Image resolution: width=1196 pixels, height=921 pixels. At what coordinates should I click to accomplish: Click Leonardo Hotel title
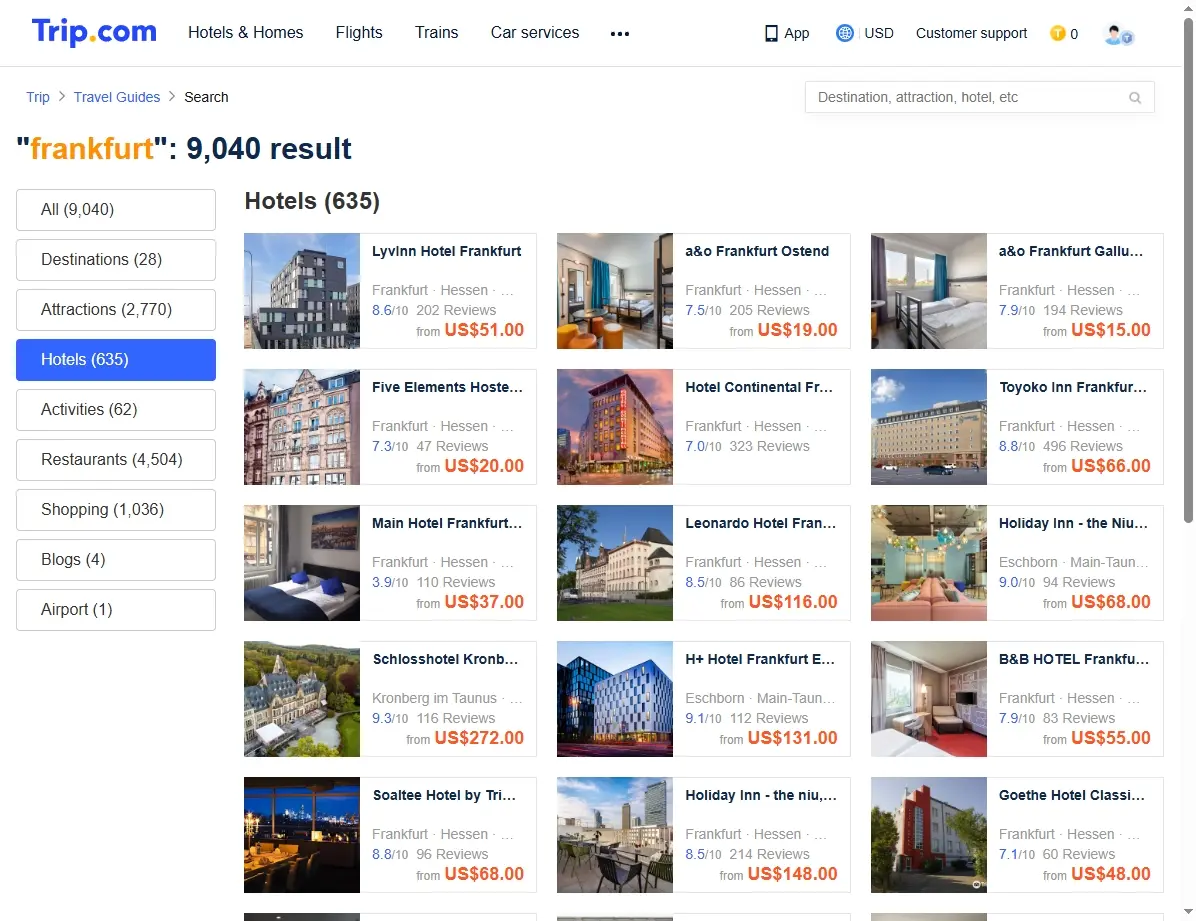pyautogui.click(x=760, y=523)
